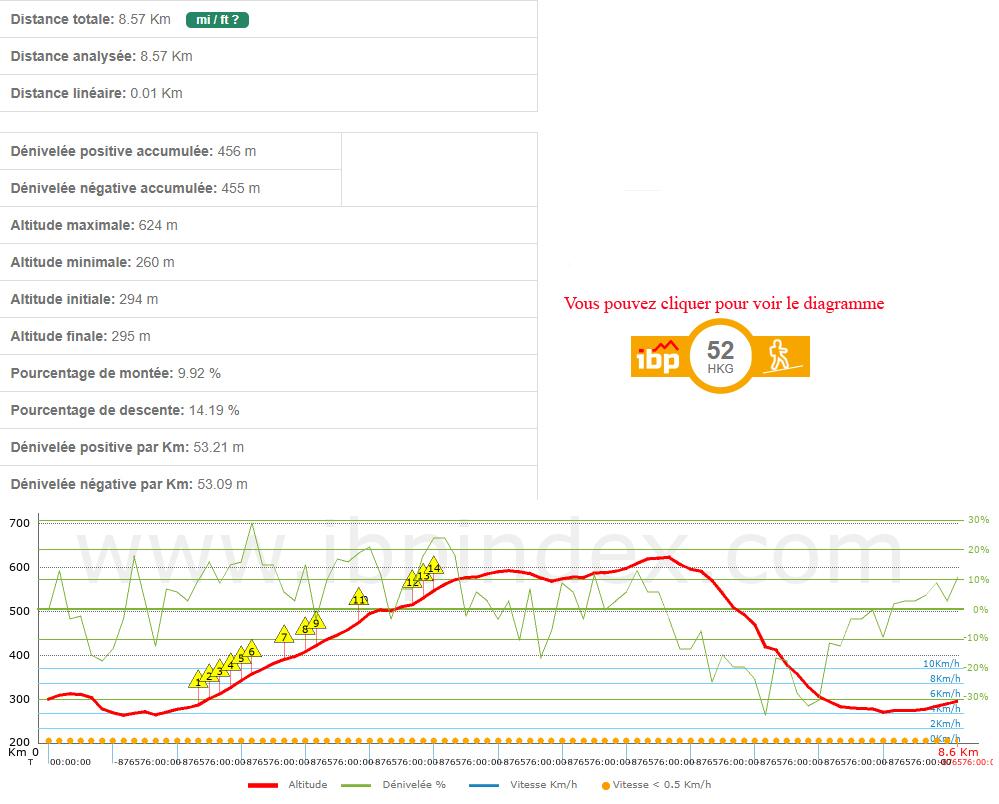The height and width of the screenshot is (804, 999).
Task: Click the mi / ft ? unit button
Action: 217,19
